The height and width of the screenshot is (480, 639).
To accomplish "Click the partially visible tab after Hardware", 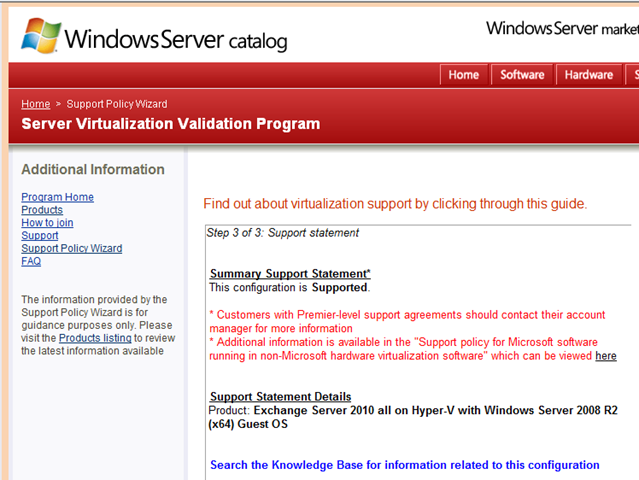I will tap(632, 75).
